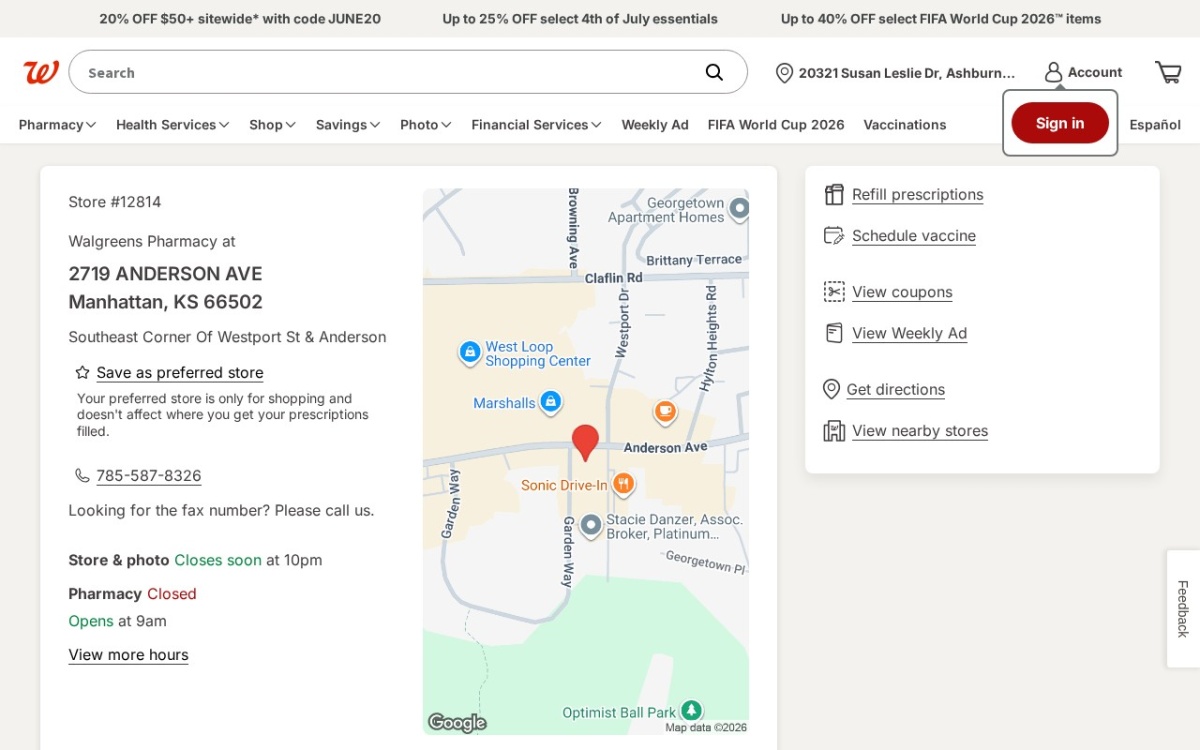
Task: Expand the Shop menu
Action: [x=272, y=124]
